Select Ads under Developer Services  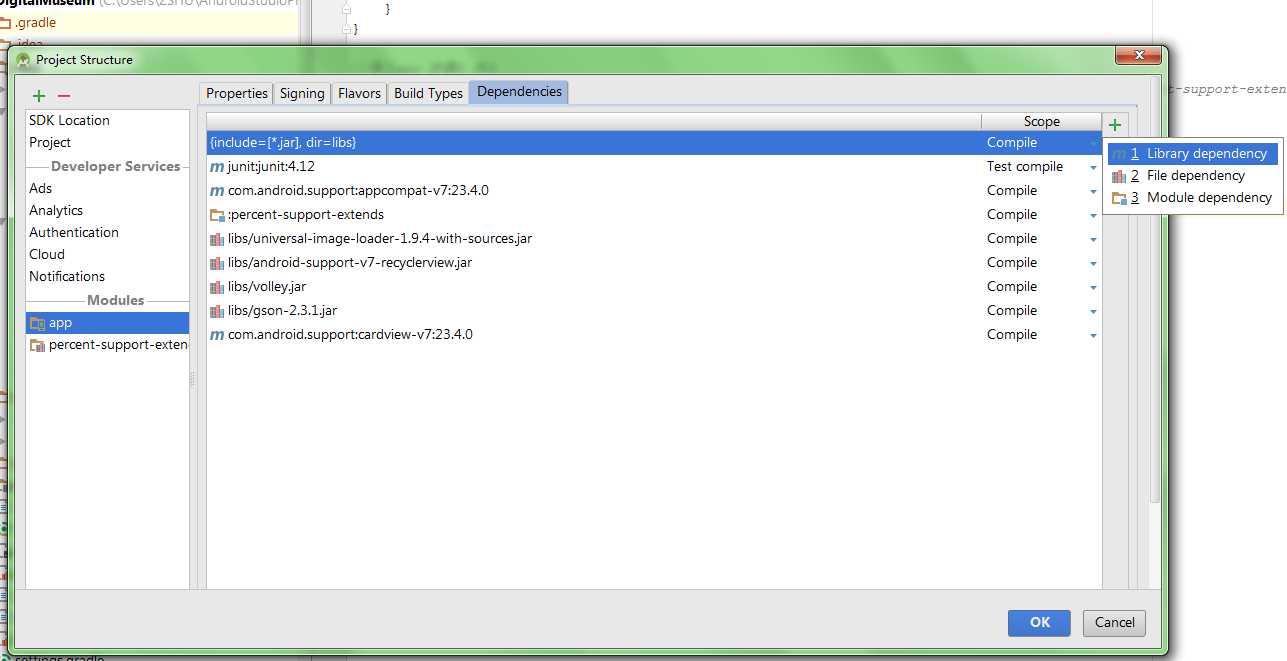point(41,188)
